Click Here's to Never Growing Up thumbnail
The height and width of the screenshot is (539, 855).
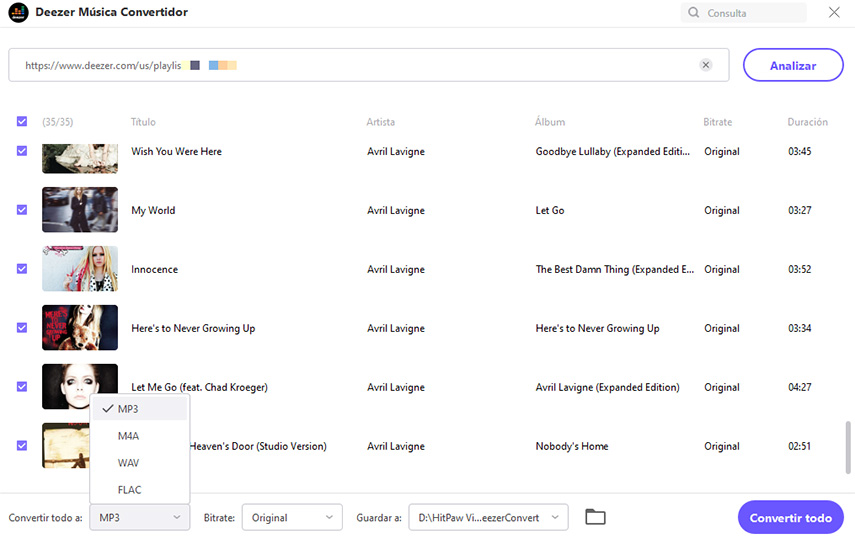pyautogui.click(x=80, y=328)
